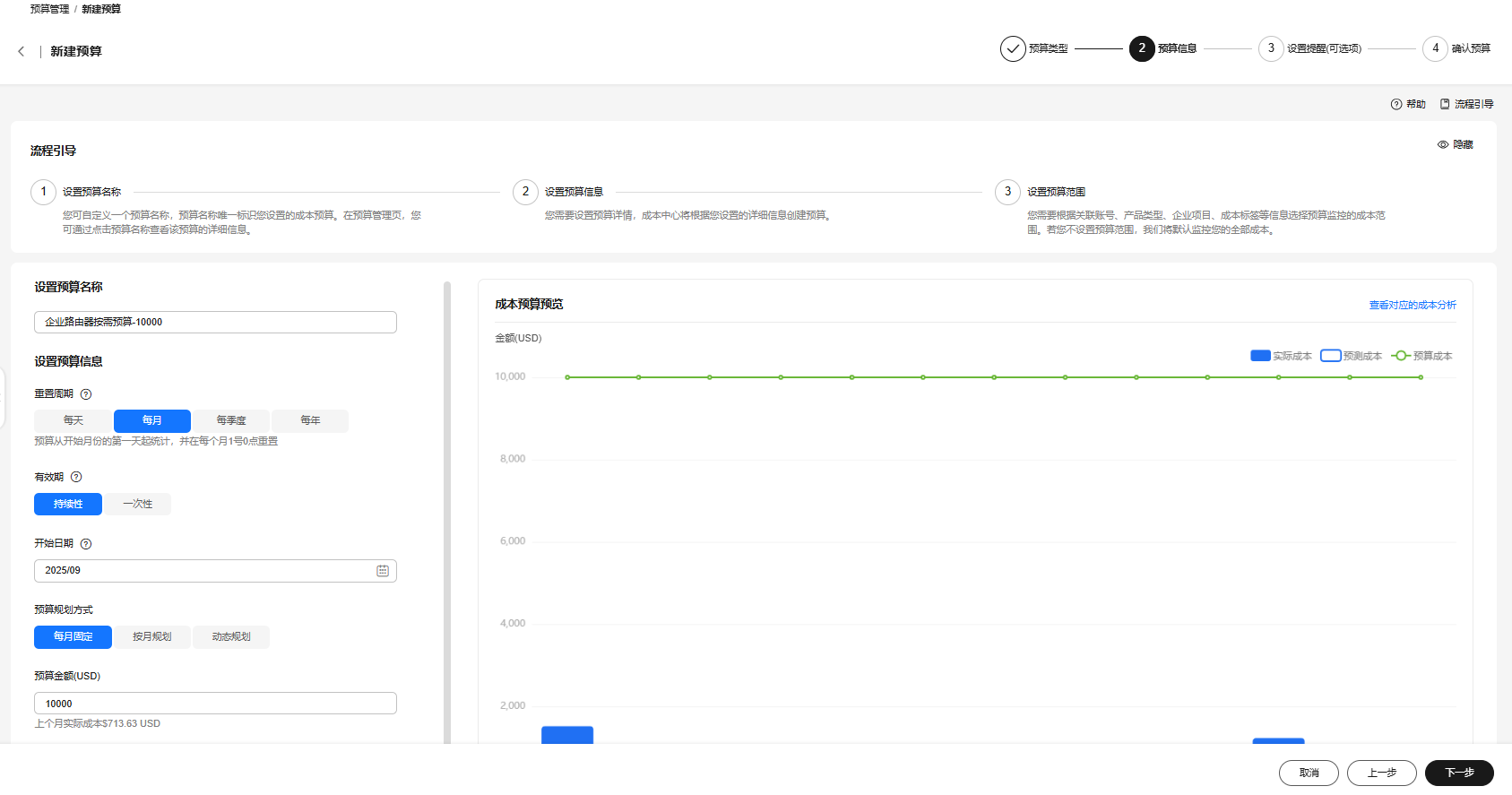Viewport: 1512px width, 795px height.
Task: Choose 持续性 validity option
Action: coord(68,505)
